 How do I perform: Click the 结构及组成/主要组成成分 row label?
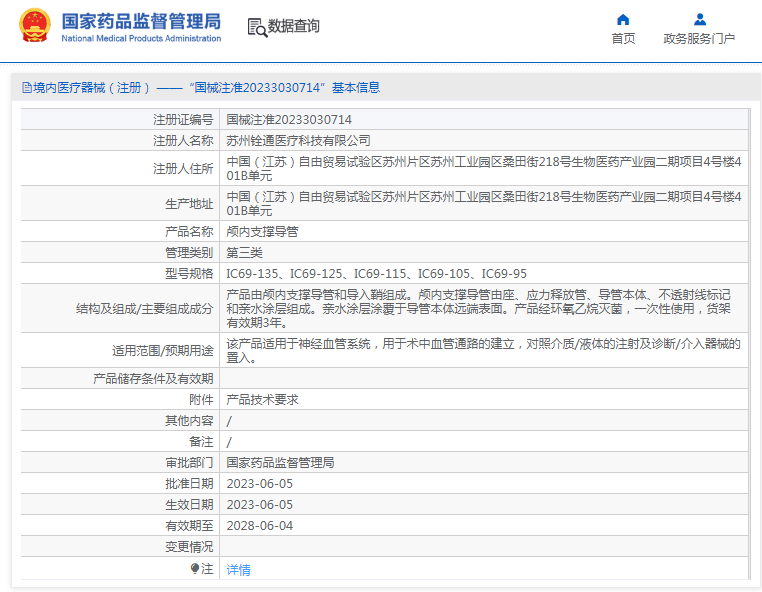click(144, 309)
